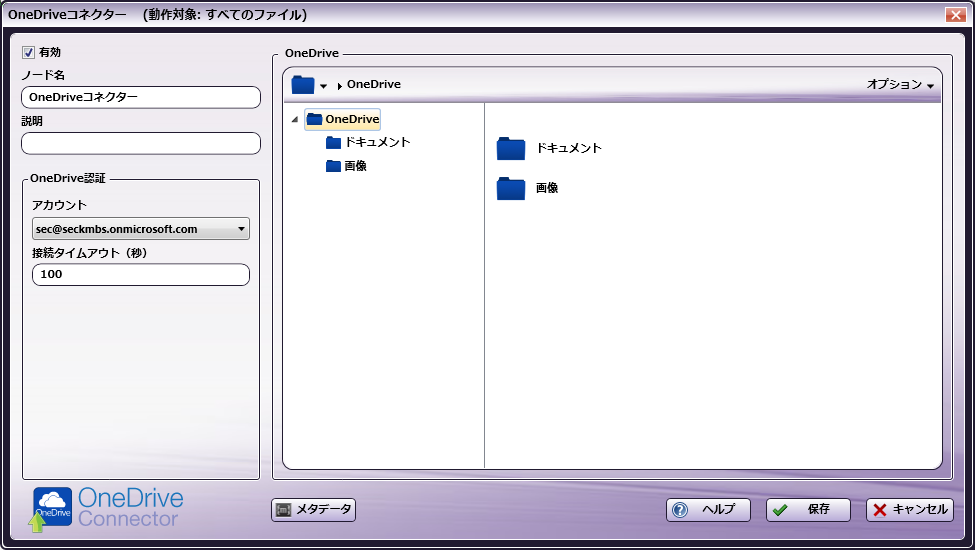Collapse the OneDrive tree node
This screenshot has width=976, height=550.
(x=295, y=119)
